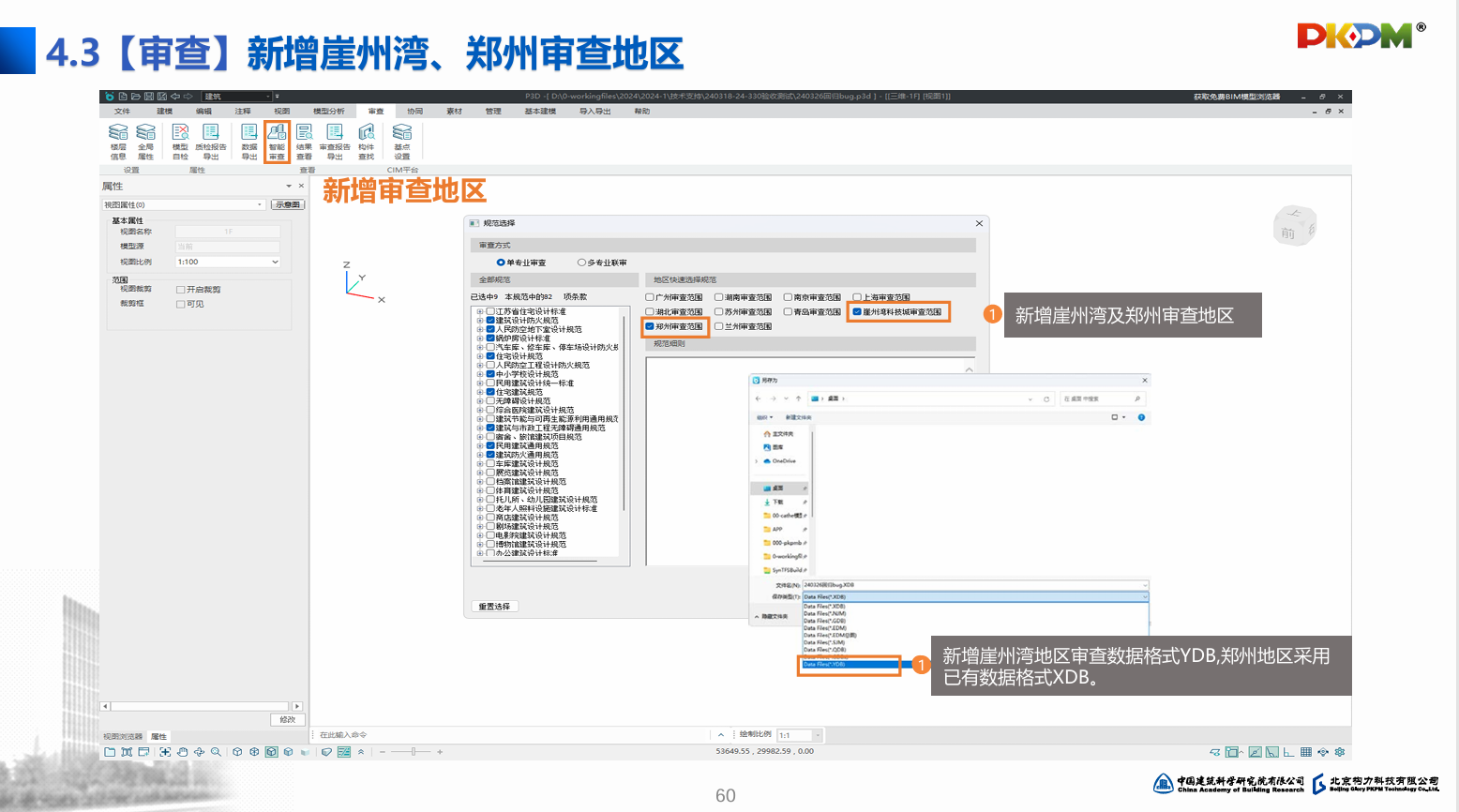Viewport: 1459px width, 812px height.
Task: Open the 导入导出 ribbon tab
Action: pyautogui.click(x=594, y=112)
